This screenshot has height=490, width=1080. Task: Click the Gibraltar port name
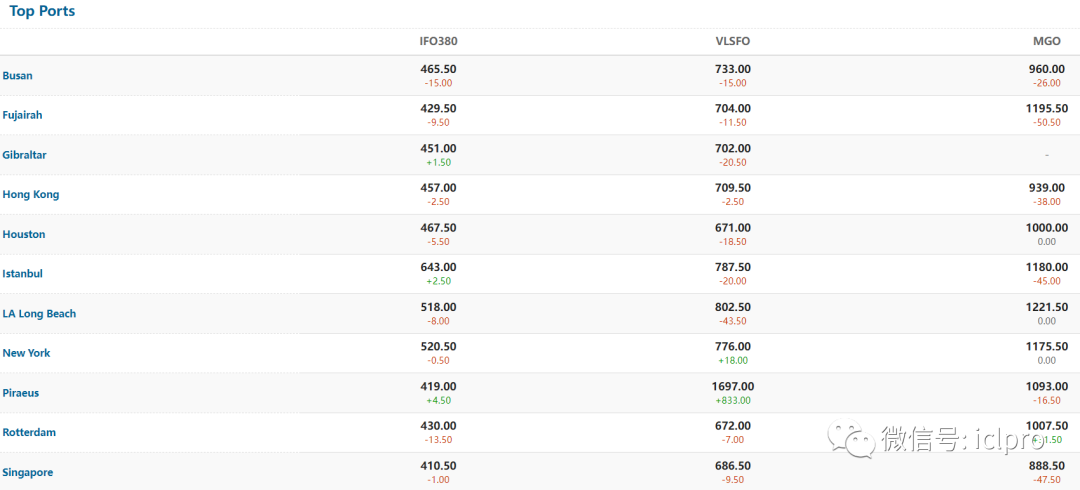[24, 155]
